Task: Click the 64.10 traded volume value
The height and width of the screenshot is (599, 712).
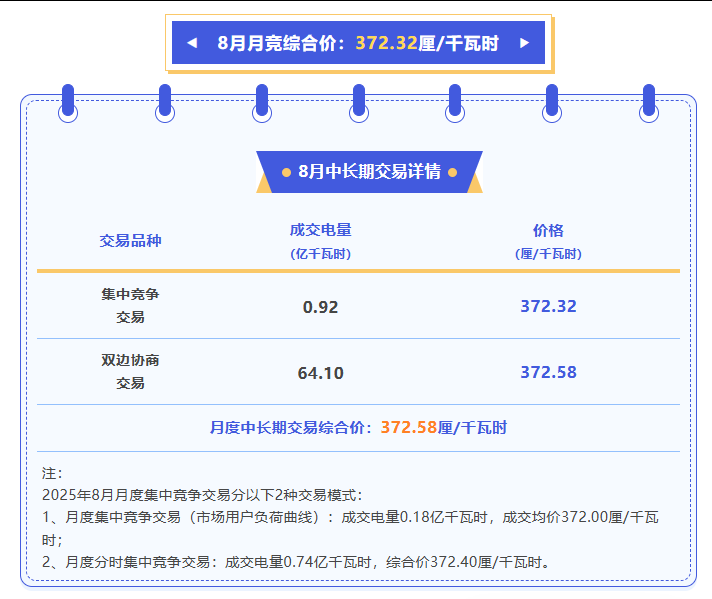Action: click(x=320, y=373)
